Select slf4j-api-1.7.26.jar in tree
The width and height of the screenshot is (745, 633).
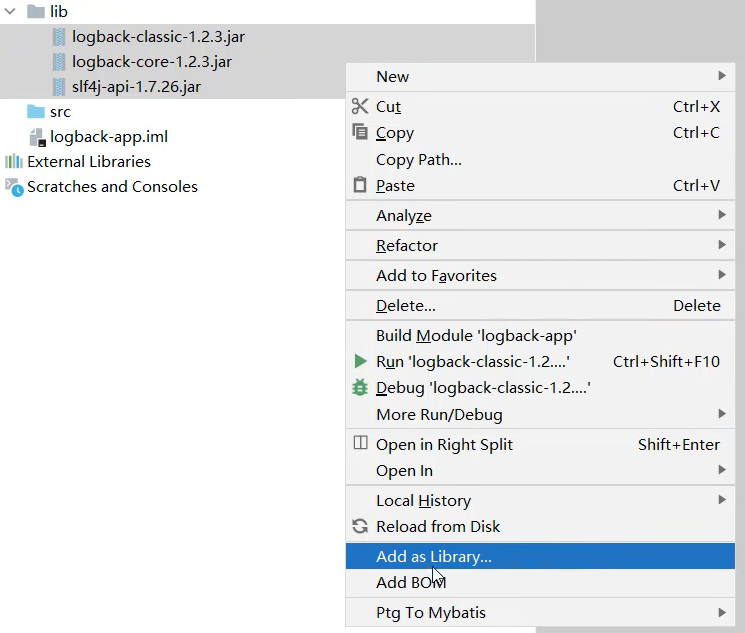click(136, 87)
